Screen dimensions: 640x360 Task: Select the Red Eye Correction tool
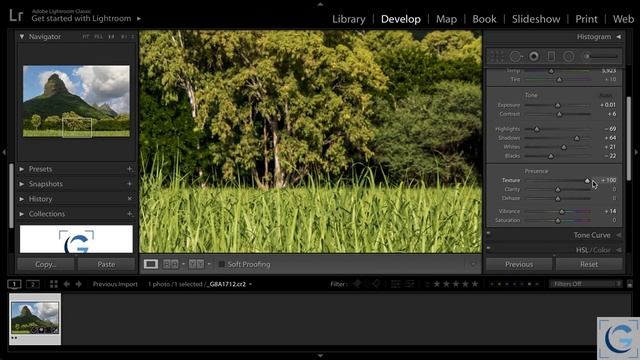coord(534,56)
